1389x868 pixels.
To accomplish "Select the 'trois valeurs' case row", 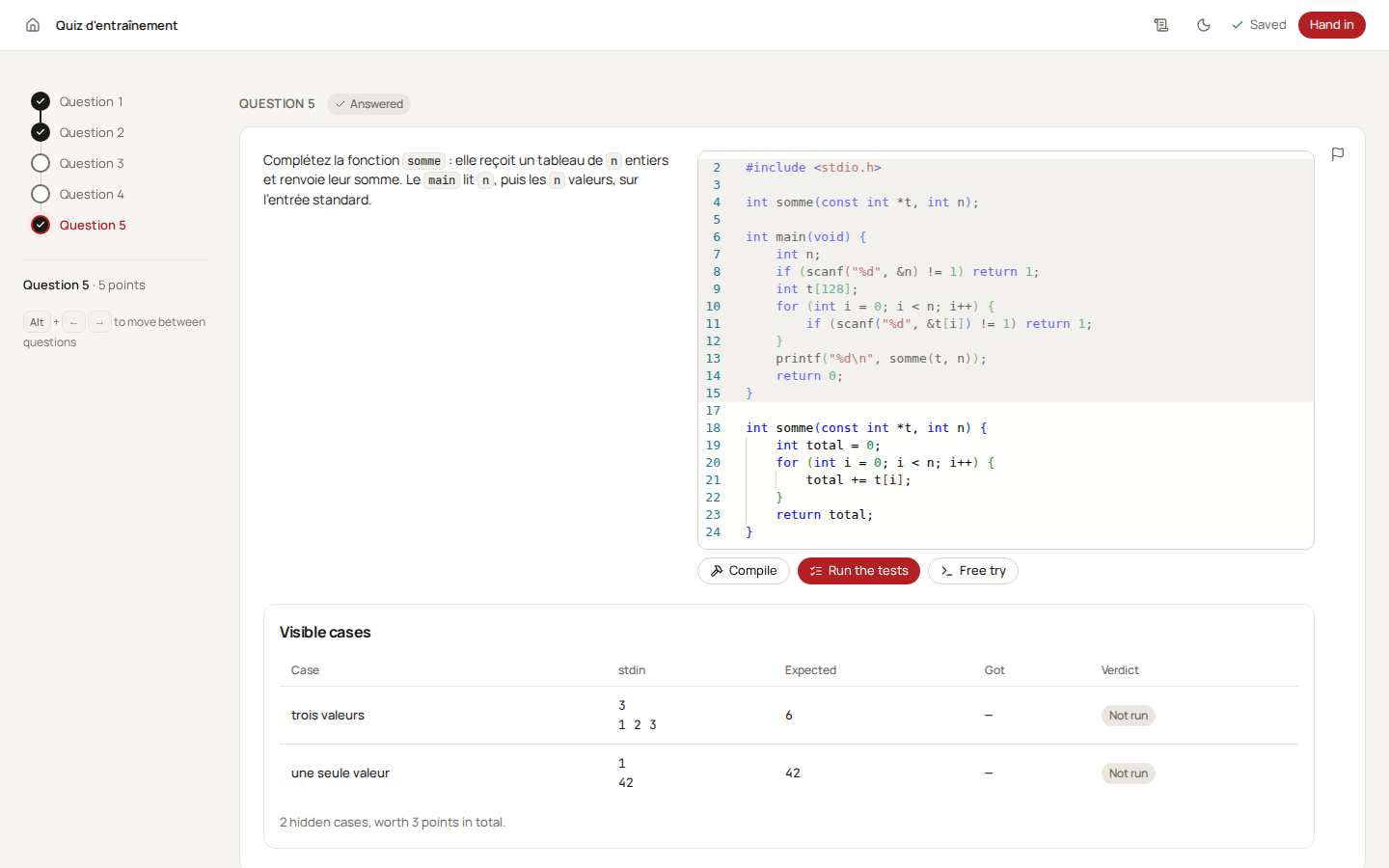I will 789,716.
